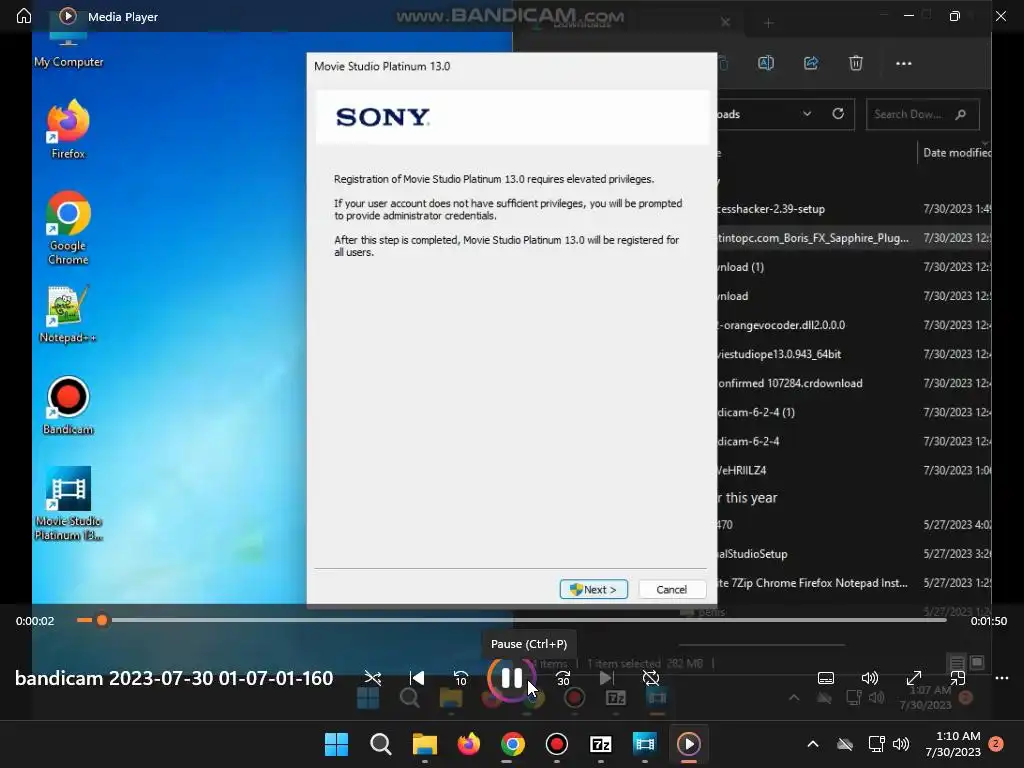Toggle shuffle in Media Player
Screen dimensions: 1024x768
click(372, 678)
